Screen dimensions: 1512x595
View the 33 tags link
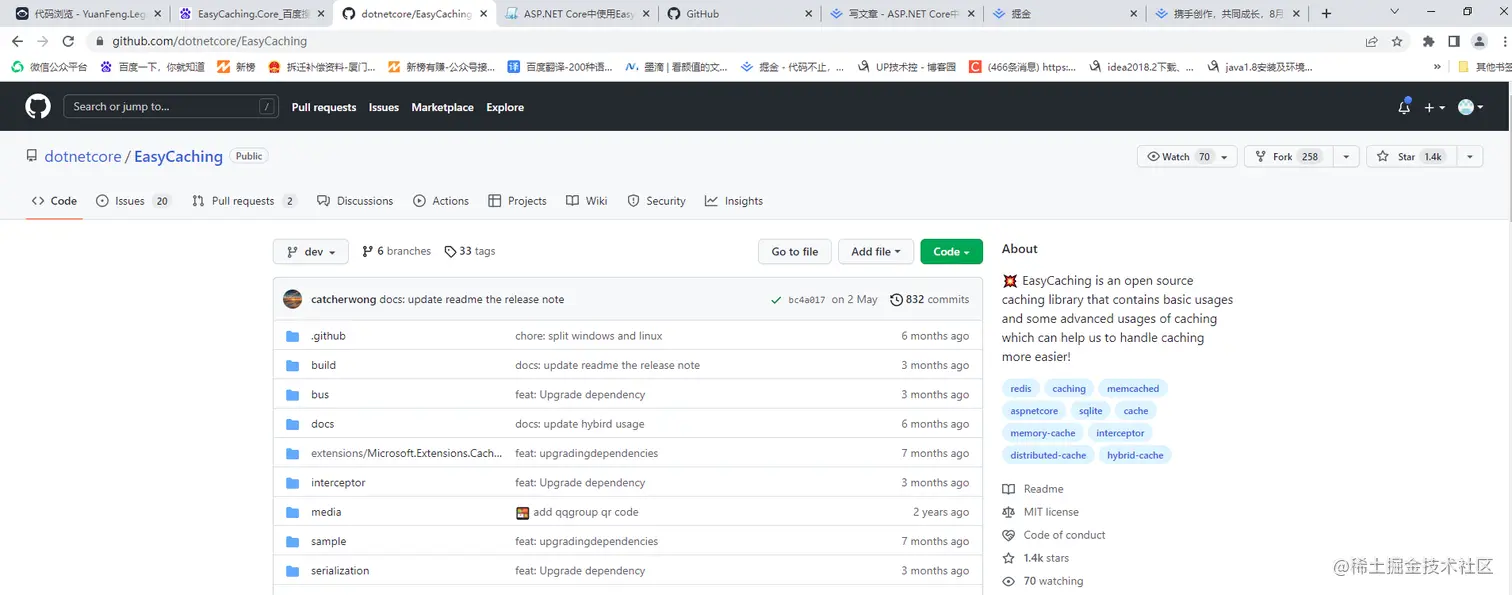pyautogui.click(x=470, y=251)
